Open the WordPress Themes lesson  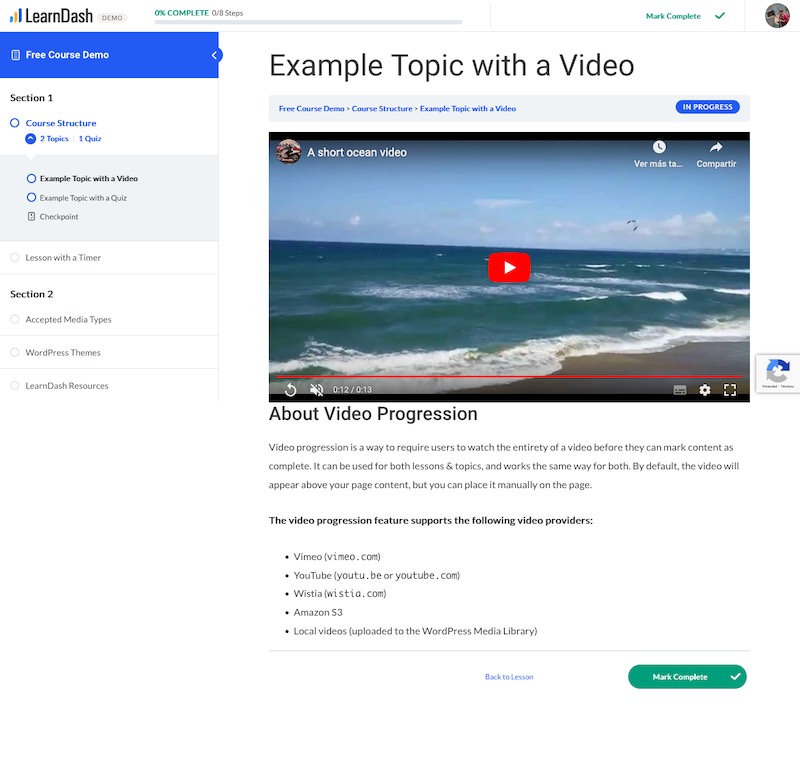pos(63,353)
